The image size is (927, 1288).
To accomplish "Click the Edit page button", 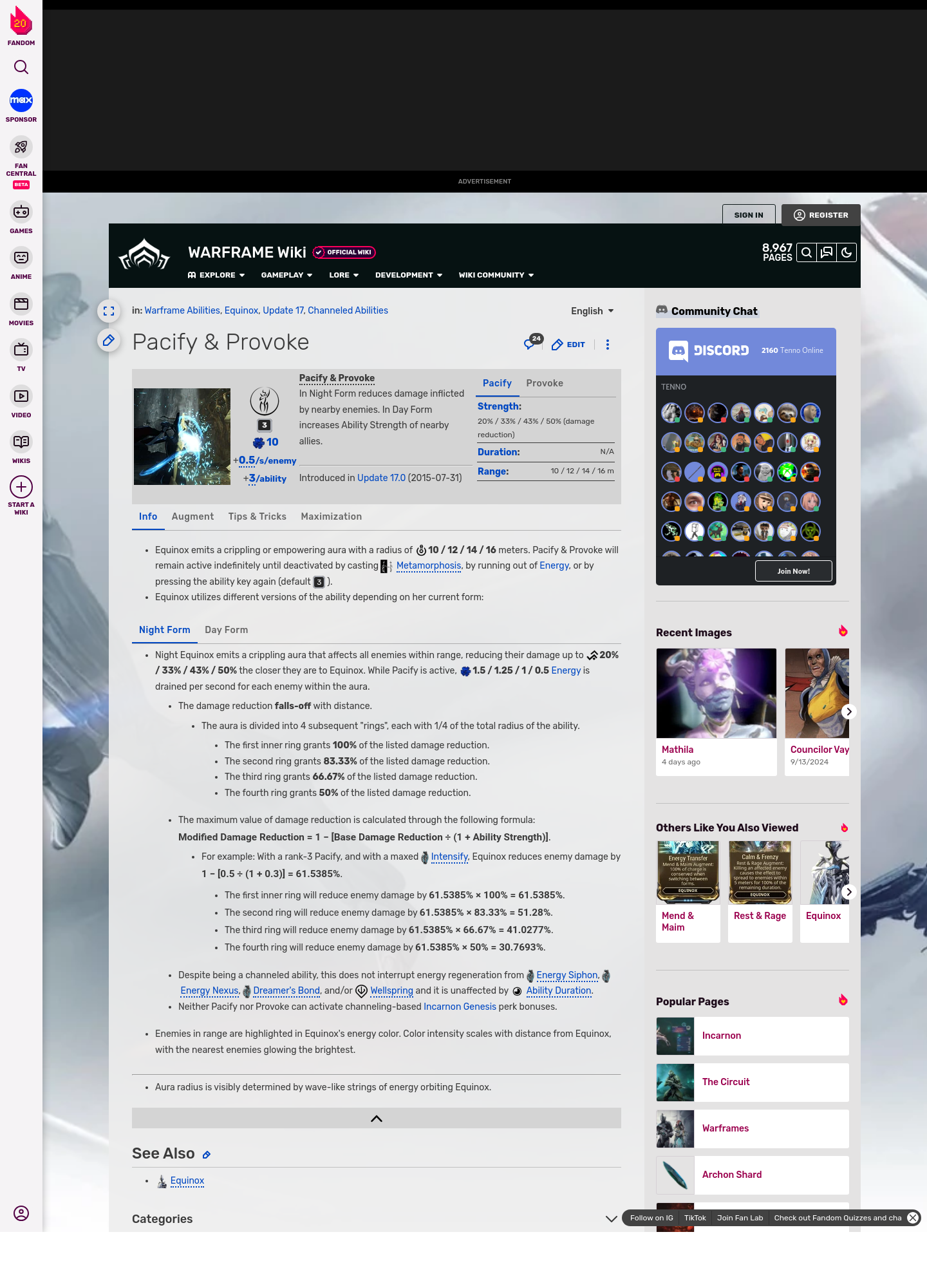I will (568, 345).
